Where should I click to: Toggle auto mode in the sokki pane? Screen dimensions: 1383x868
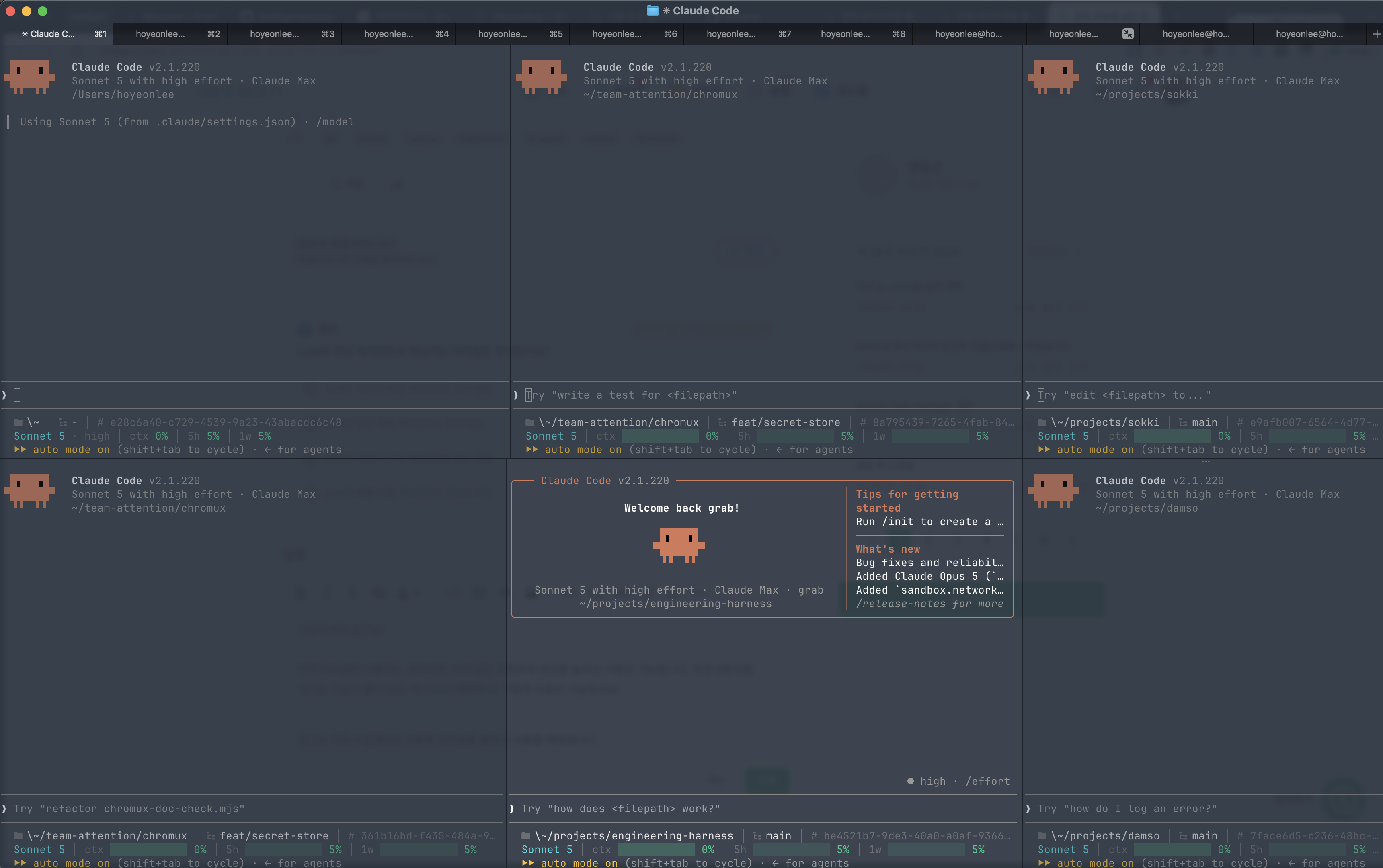point(1086,450)
